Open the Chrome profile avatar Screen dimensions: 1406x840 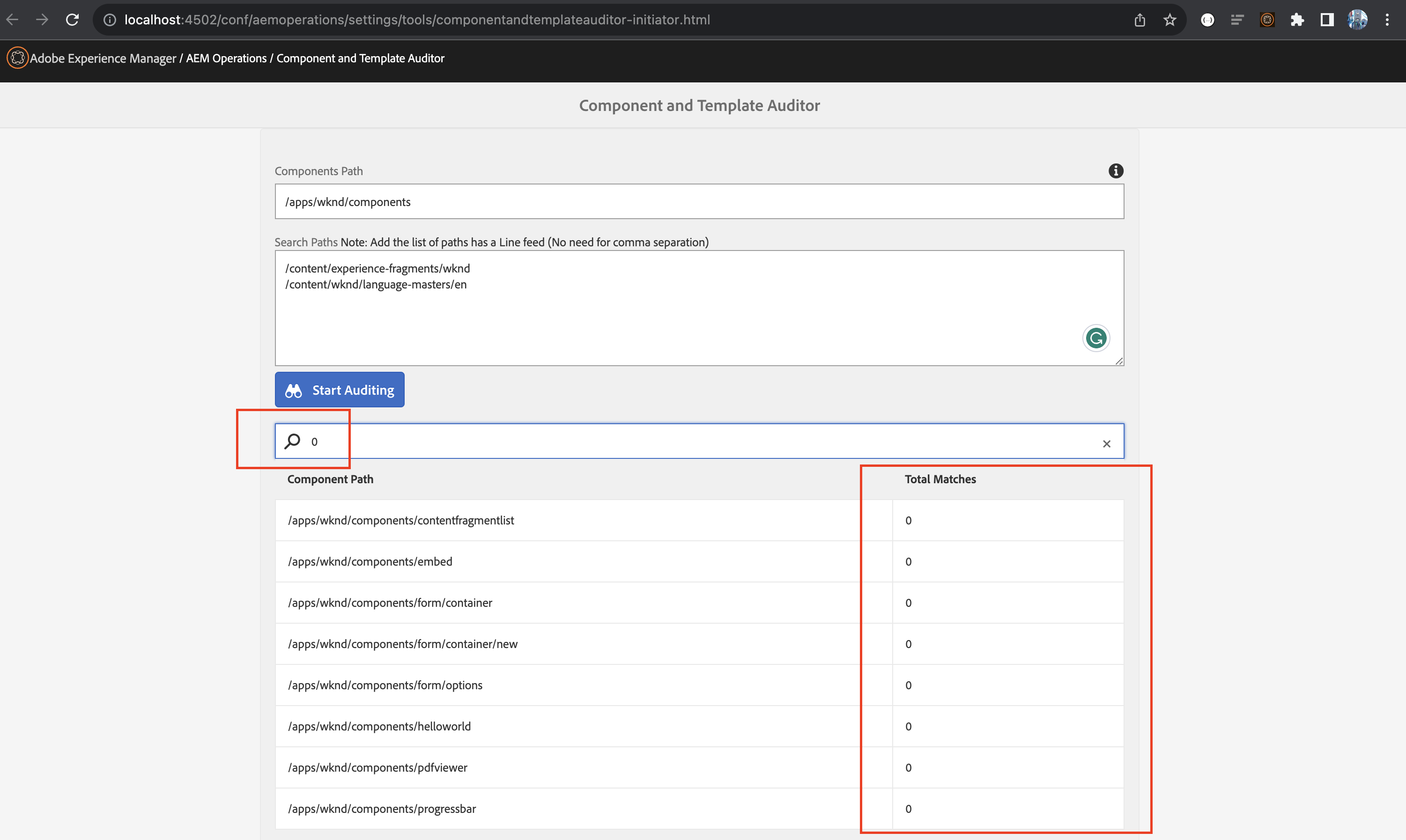[x=1357, y=20]
